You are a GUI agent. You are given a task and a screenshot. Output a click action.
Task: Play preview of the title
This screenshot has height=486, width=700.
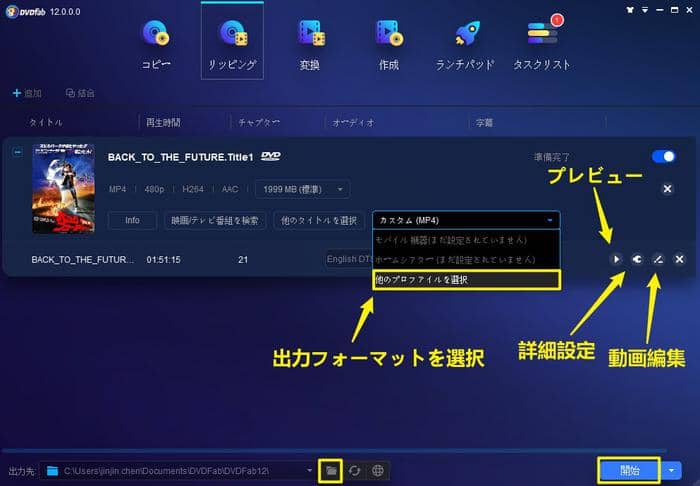[x=615, y=259]
